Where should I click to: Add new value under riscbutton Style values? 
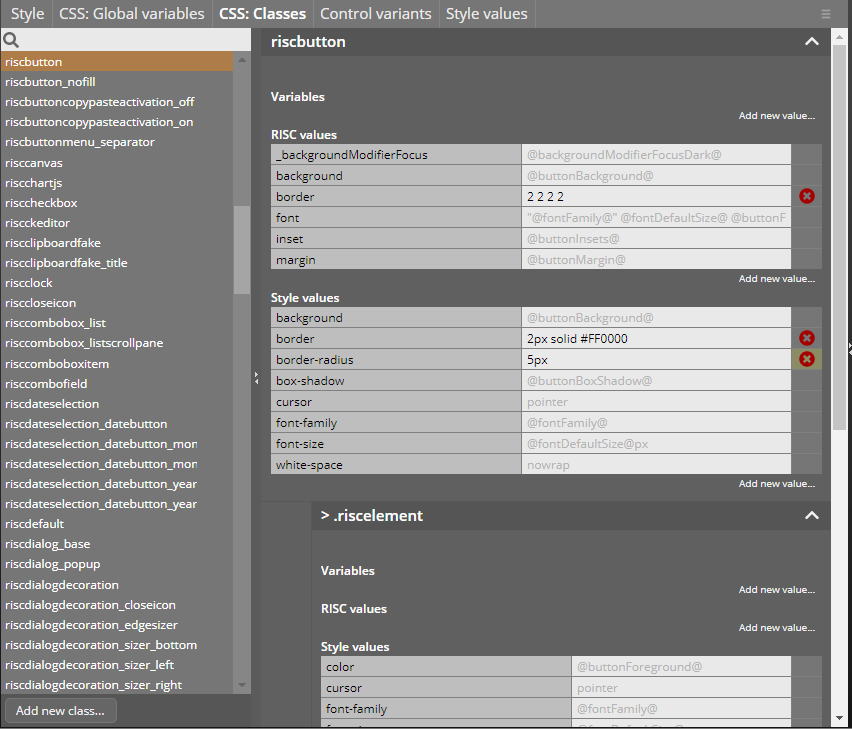[776, 484]
